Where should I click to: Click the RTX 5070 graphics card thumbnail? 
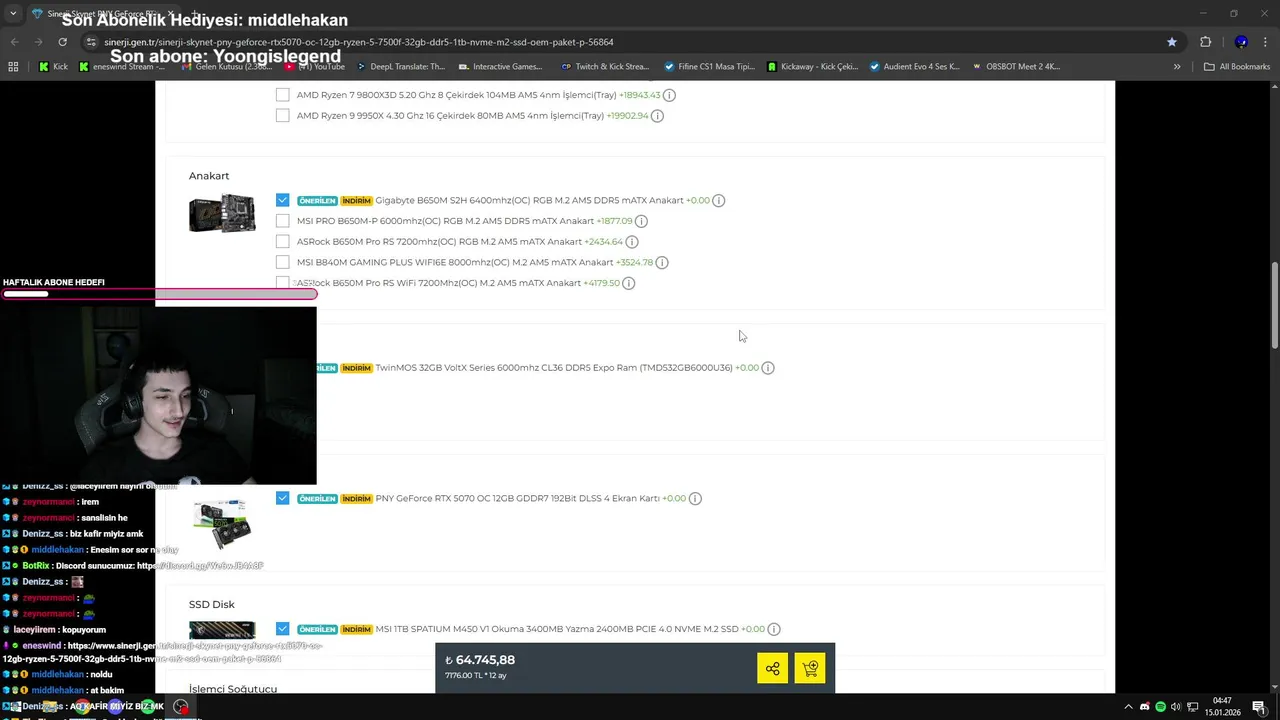(222, 522)
